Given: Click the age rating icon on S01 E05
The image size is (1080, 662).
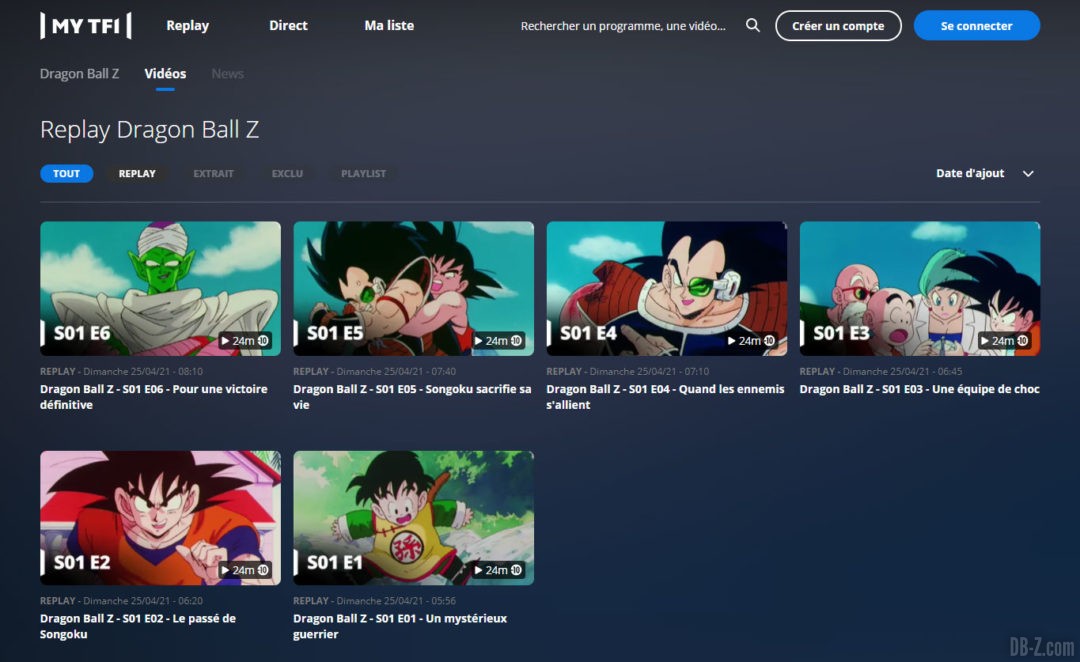Looking at the screenshot, I should pos(515,340).
